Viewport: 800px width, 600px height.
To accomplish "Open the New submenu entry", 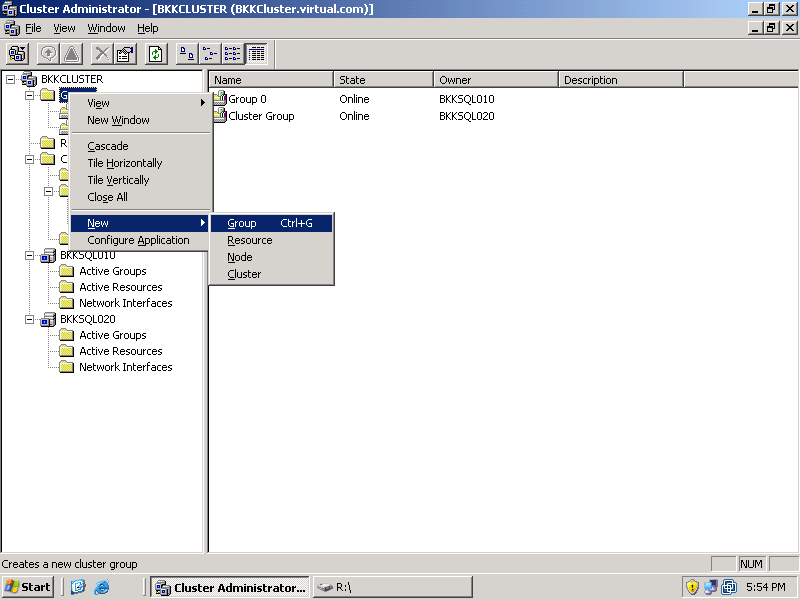I will (x=140, y=223).
